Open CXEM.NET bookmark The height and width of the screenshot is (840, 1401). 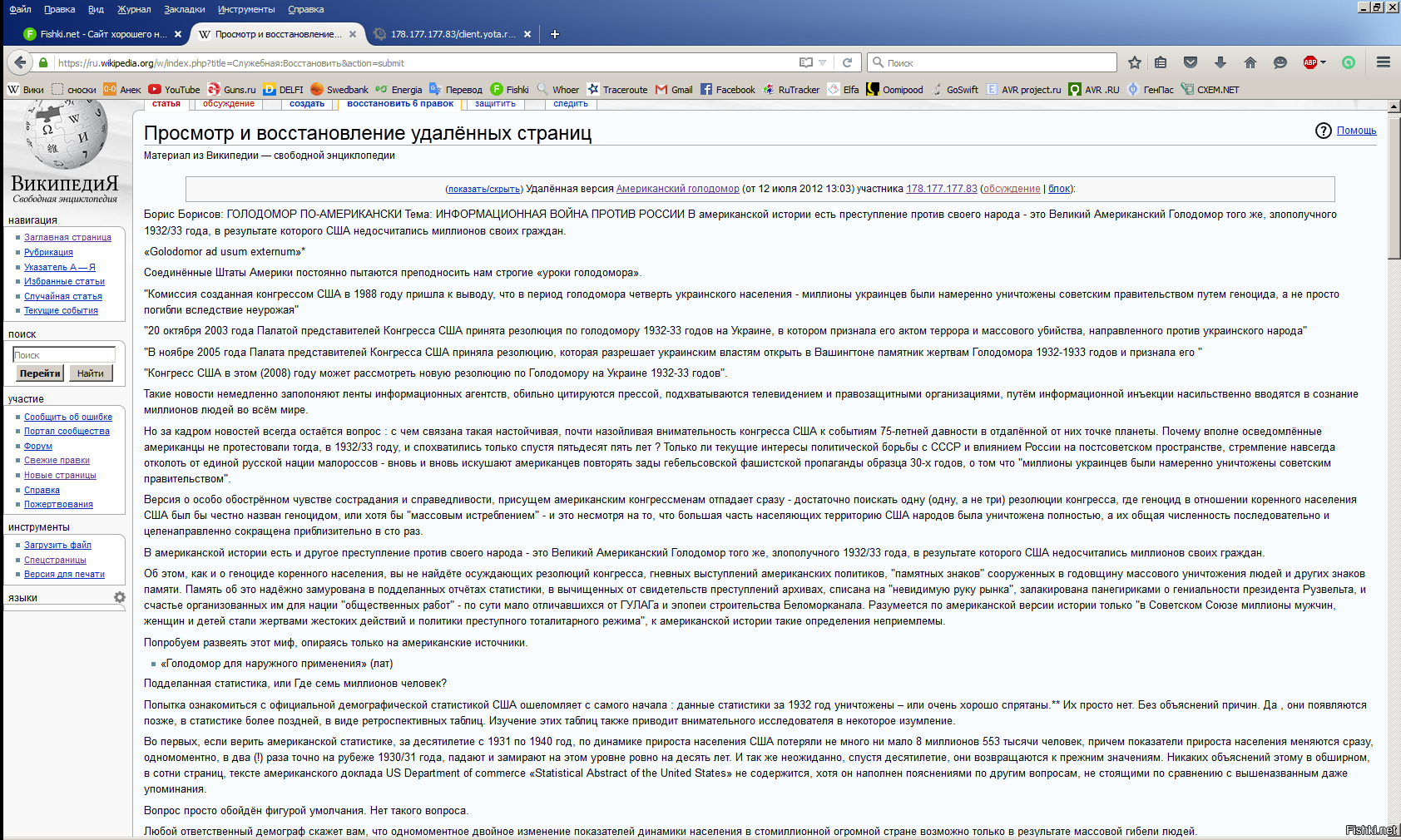pos(1210,89)
